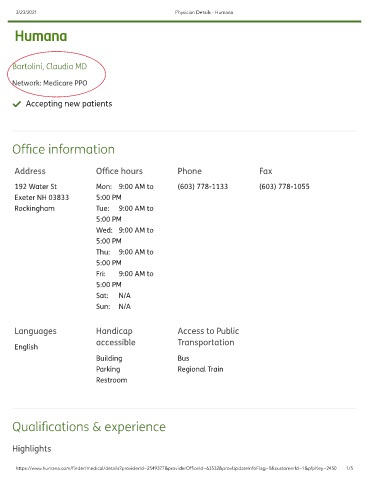The width and height of the screenshot is (369, 480).
Task: Click the Languages heading
Action: (x=35, y=331)
